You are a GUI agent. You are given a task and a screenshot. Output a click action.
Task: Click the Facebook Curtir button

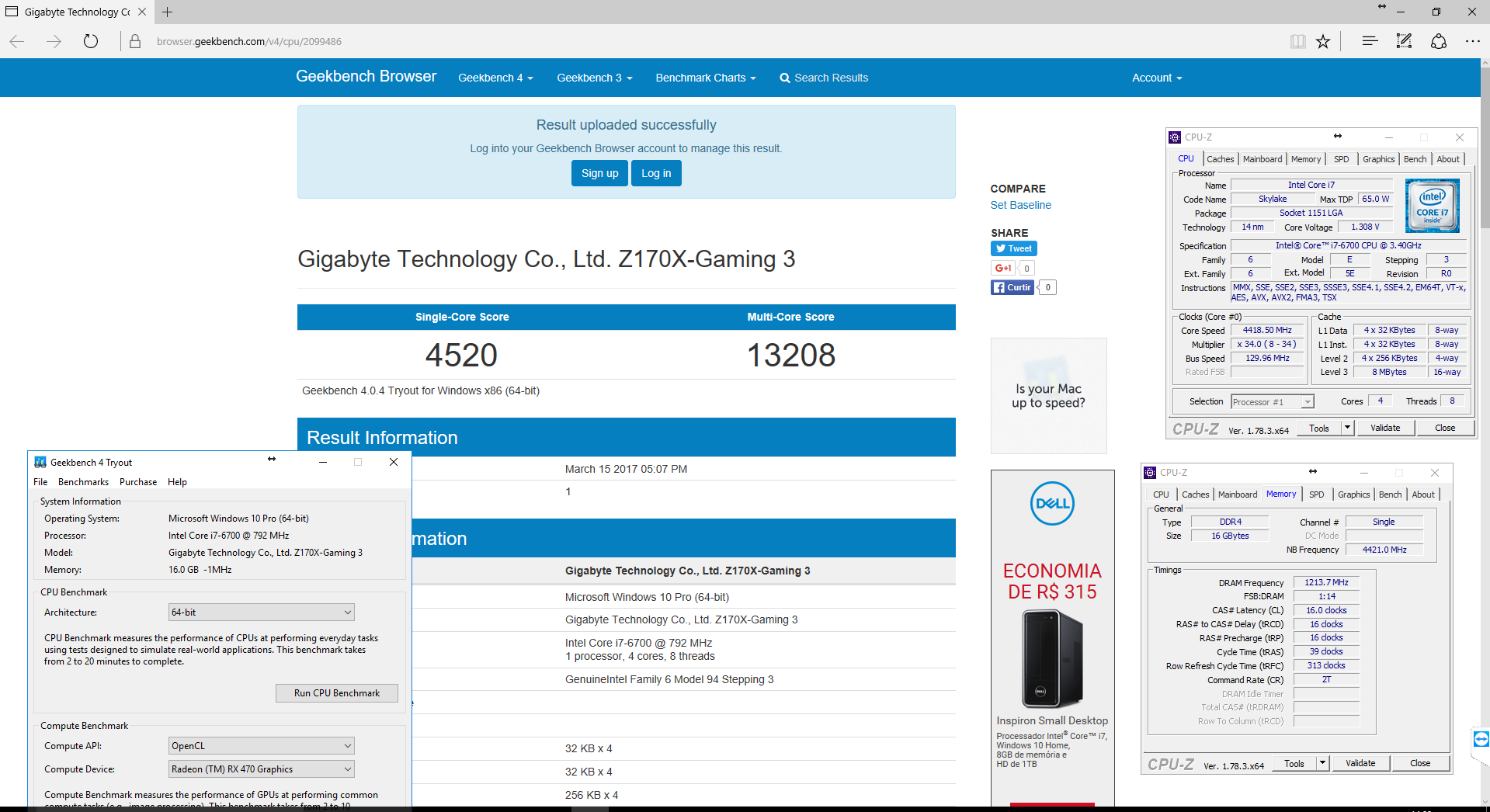[x=1012, y=287]
